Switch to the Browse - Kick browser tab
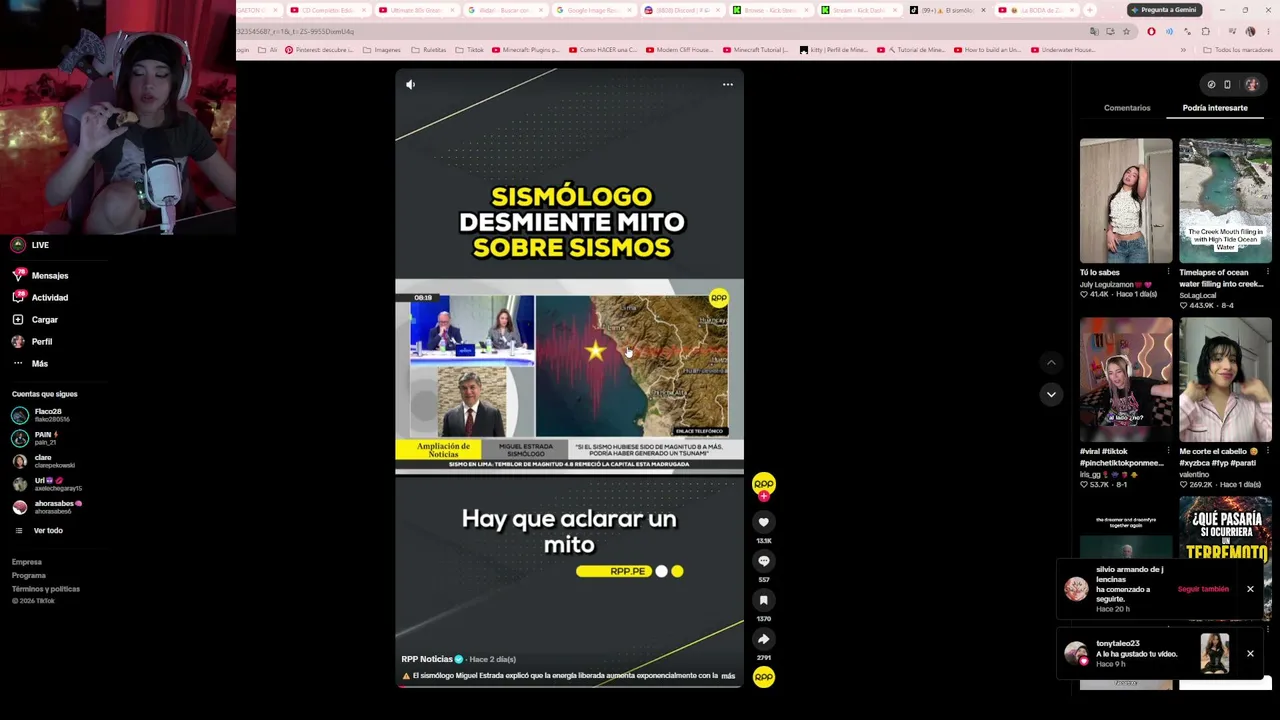 pyautogui.click(x=770, y=10)
